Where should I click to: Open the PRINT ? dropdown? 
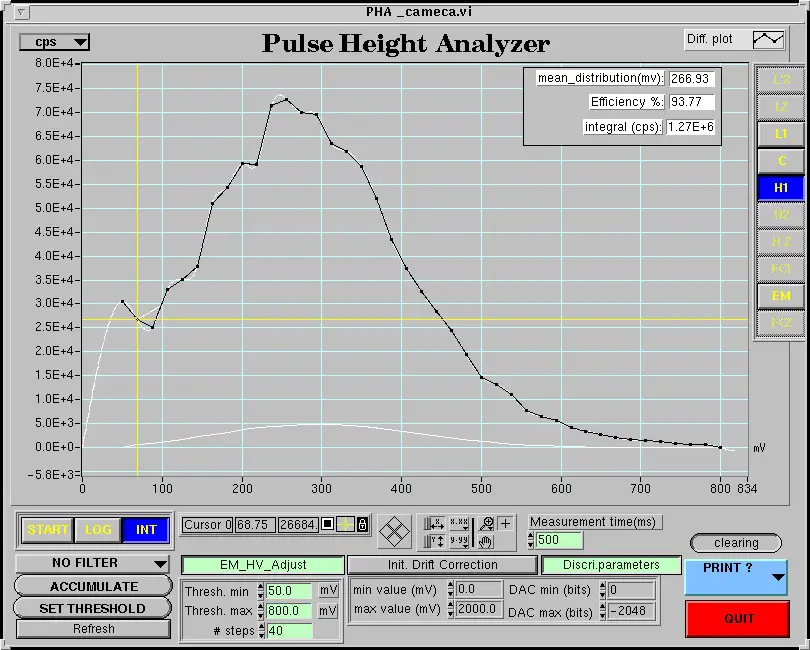tap(736, 577)
